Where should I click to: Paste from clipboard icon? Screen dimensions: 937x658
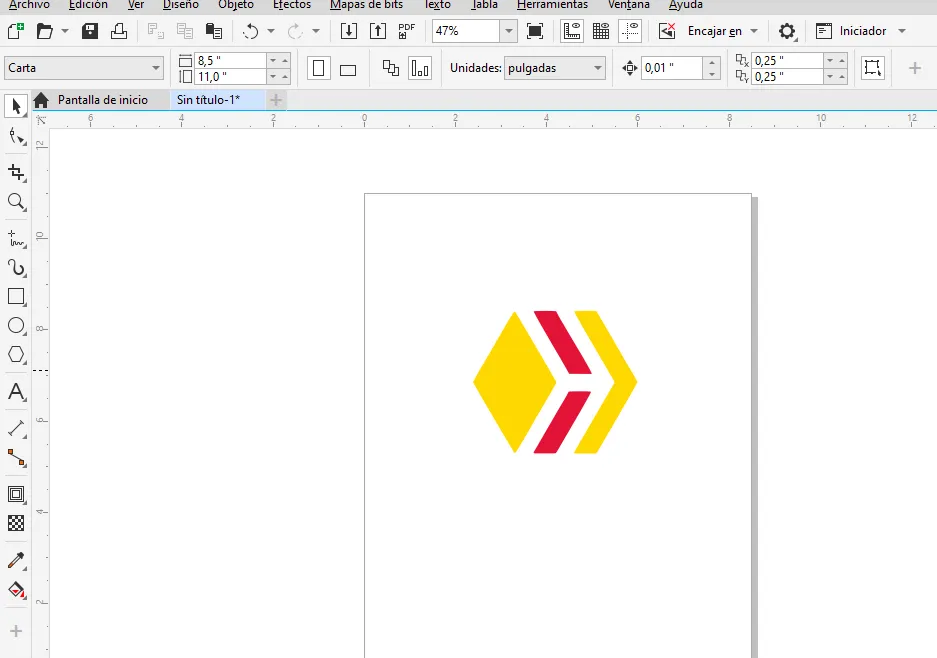[214, 31]
